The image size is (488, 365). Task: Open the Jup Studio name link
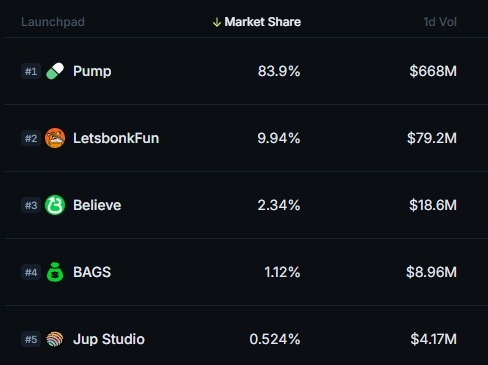[109, 340]
